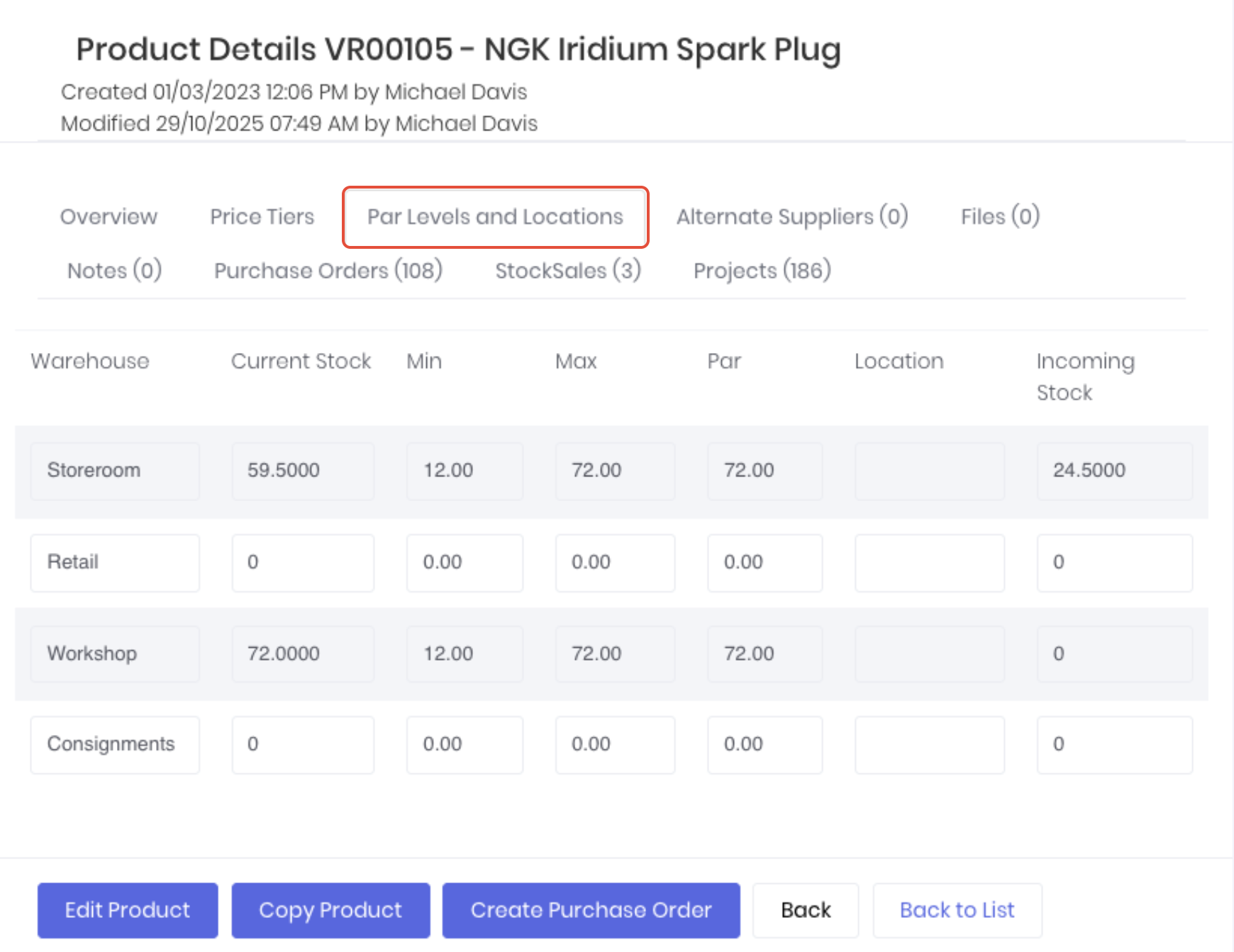Select Storeroom incoming stock 24.5000
This screenshot has width=1234, height=952.
[x=1115, y=471]
